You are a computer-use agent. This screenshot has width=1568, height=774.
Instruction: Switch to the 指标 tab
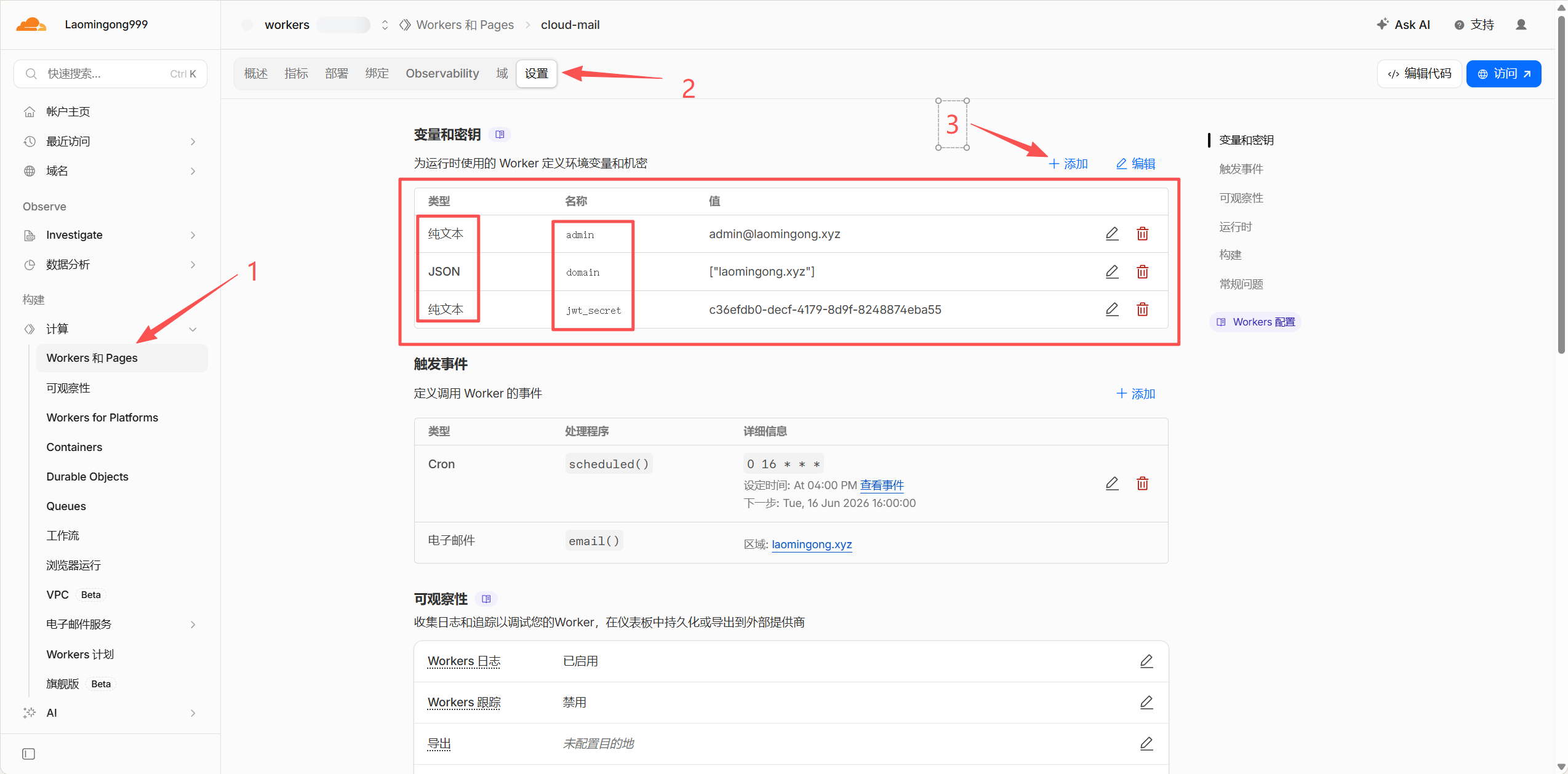pos(296,74)
